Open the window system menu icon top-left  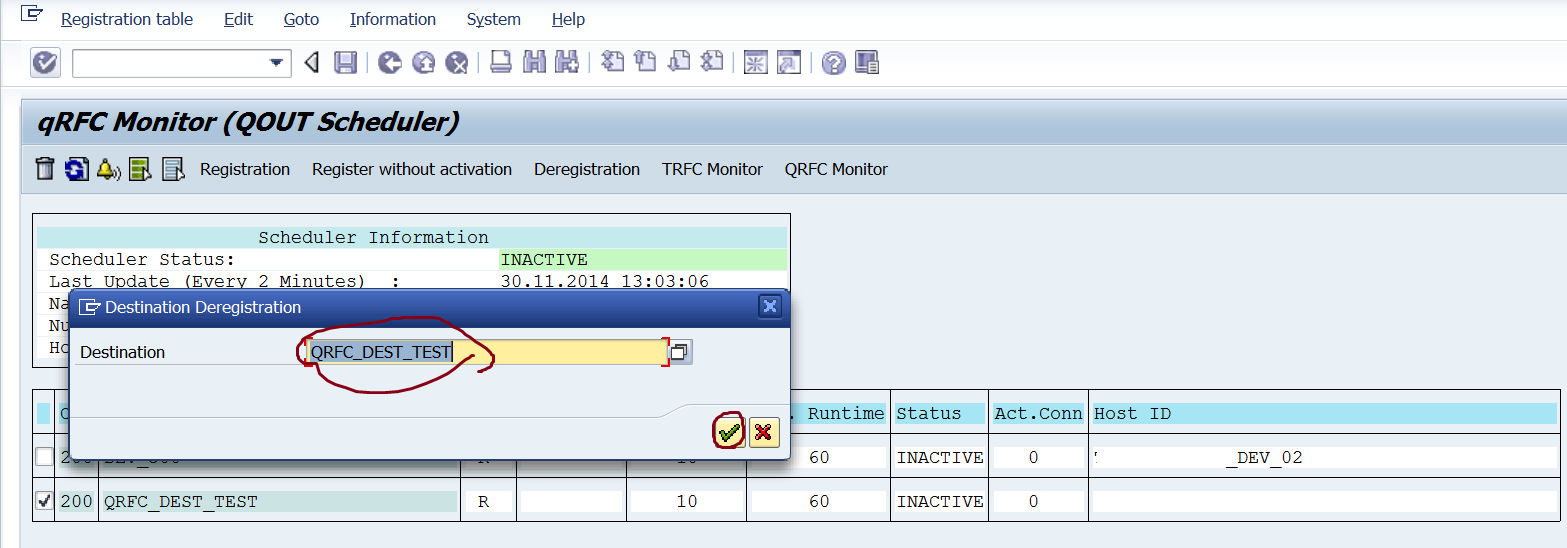(x=32, y=14)
